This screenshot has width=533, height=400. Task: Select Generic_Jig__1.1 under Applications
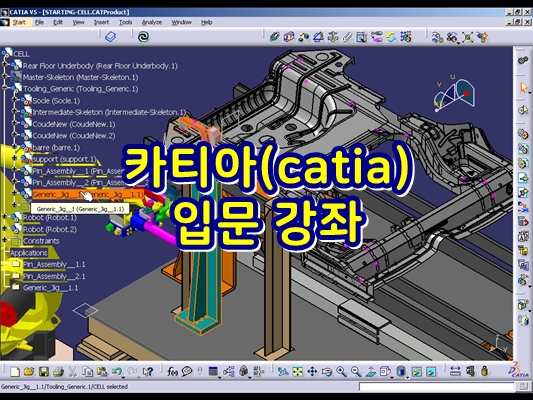coord(50,288)
